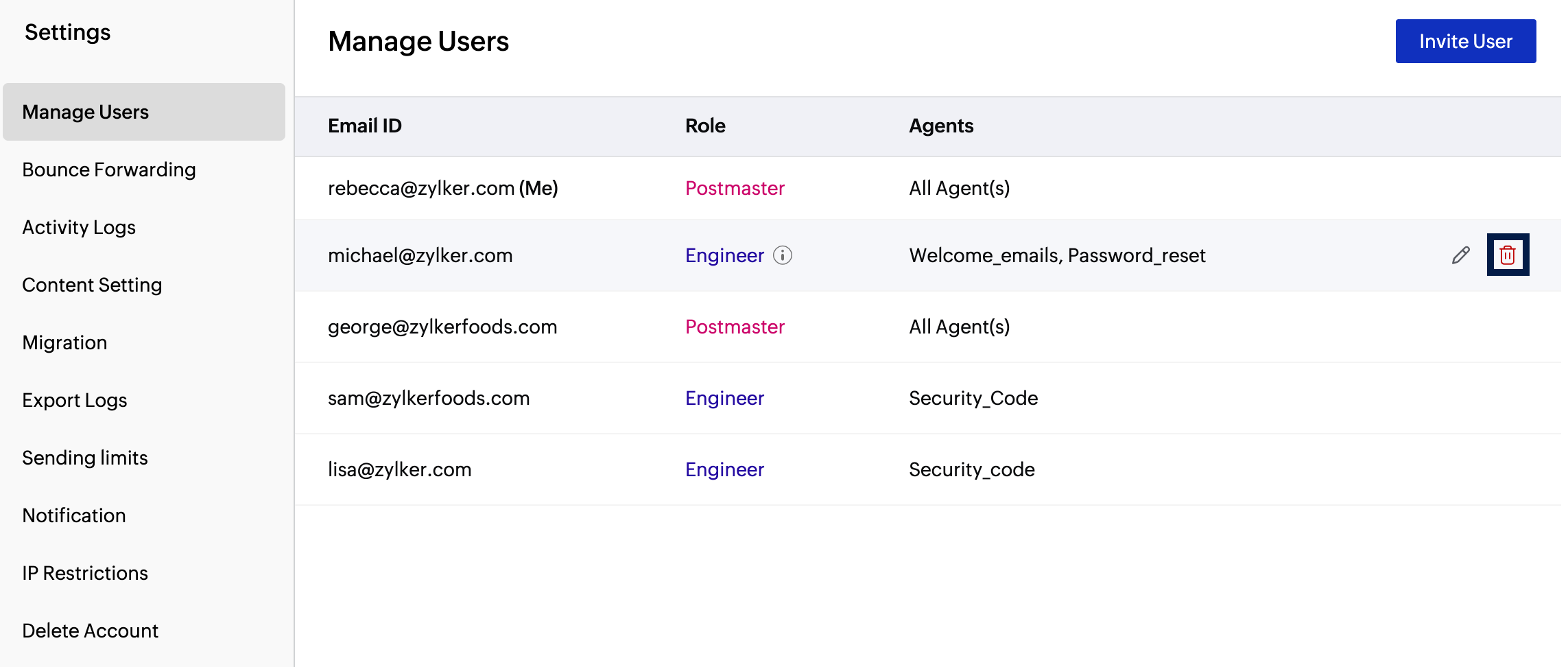Open Content Setting page
The image size is (1568, 667).
92,285
